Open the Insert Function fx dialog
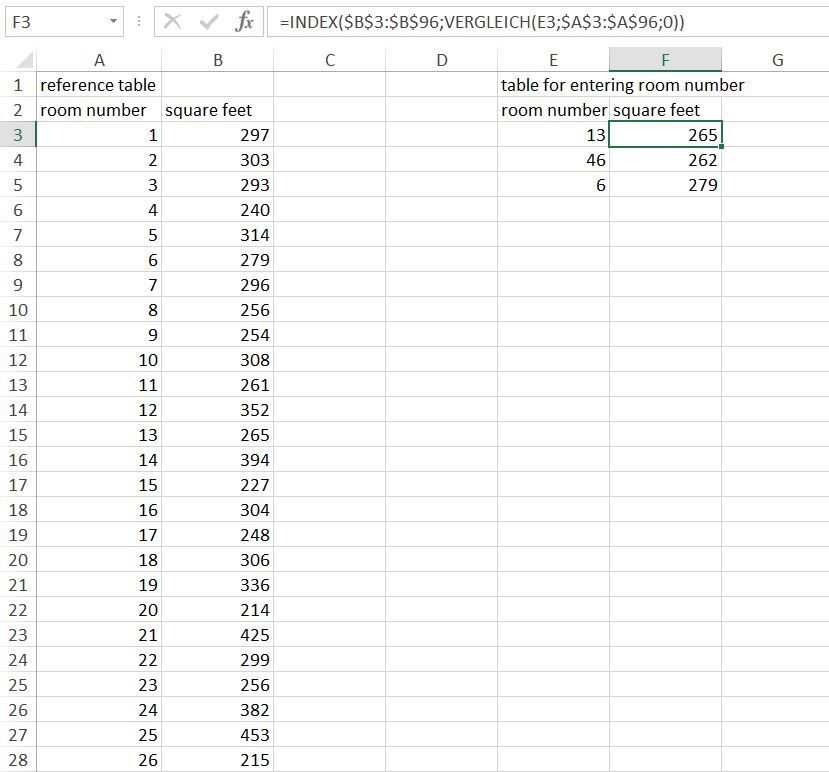Image resolution: width=829 pixels, height=772 pixels. click(244, 22)
